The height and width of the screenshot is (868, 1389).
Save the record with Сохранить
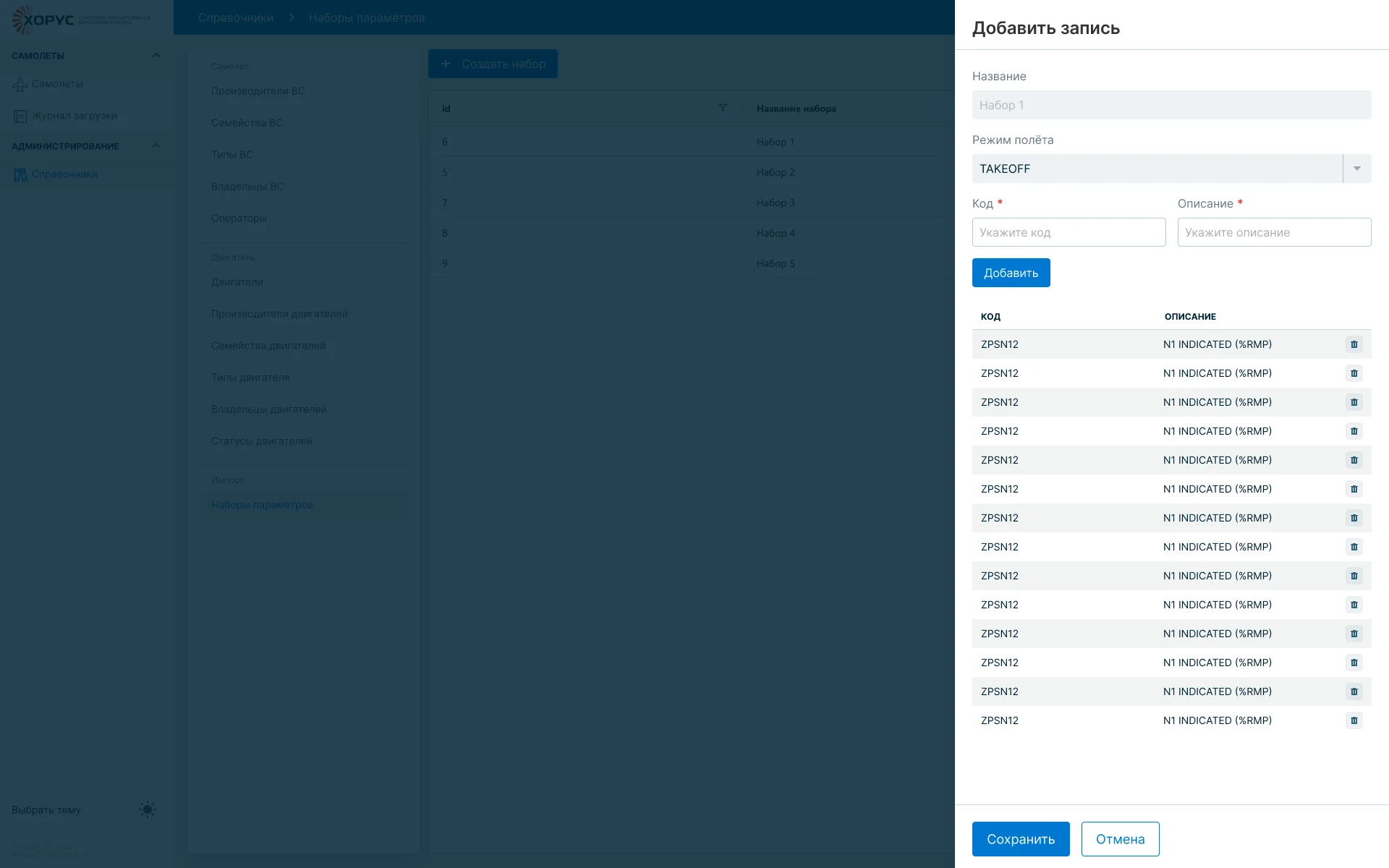click(1021, 839)
